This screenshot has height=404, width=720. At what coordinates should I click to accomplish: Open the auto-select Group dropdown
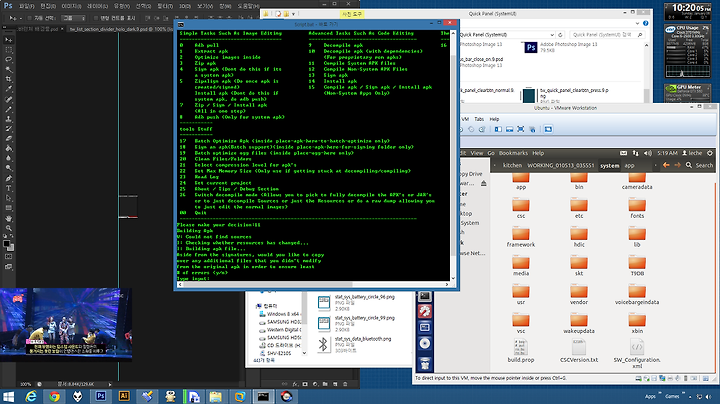tap(73, 18)
